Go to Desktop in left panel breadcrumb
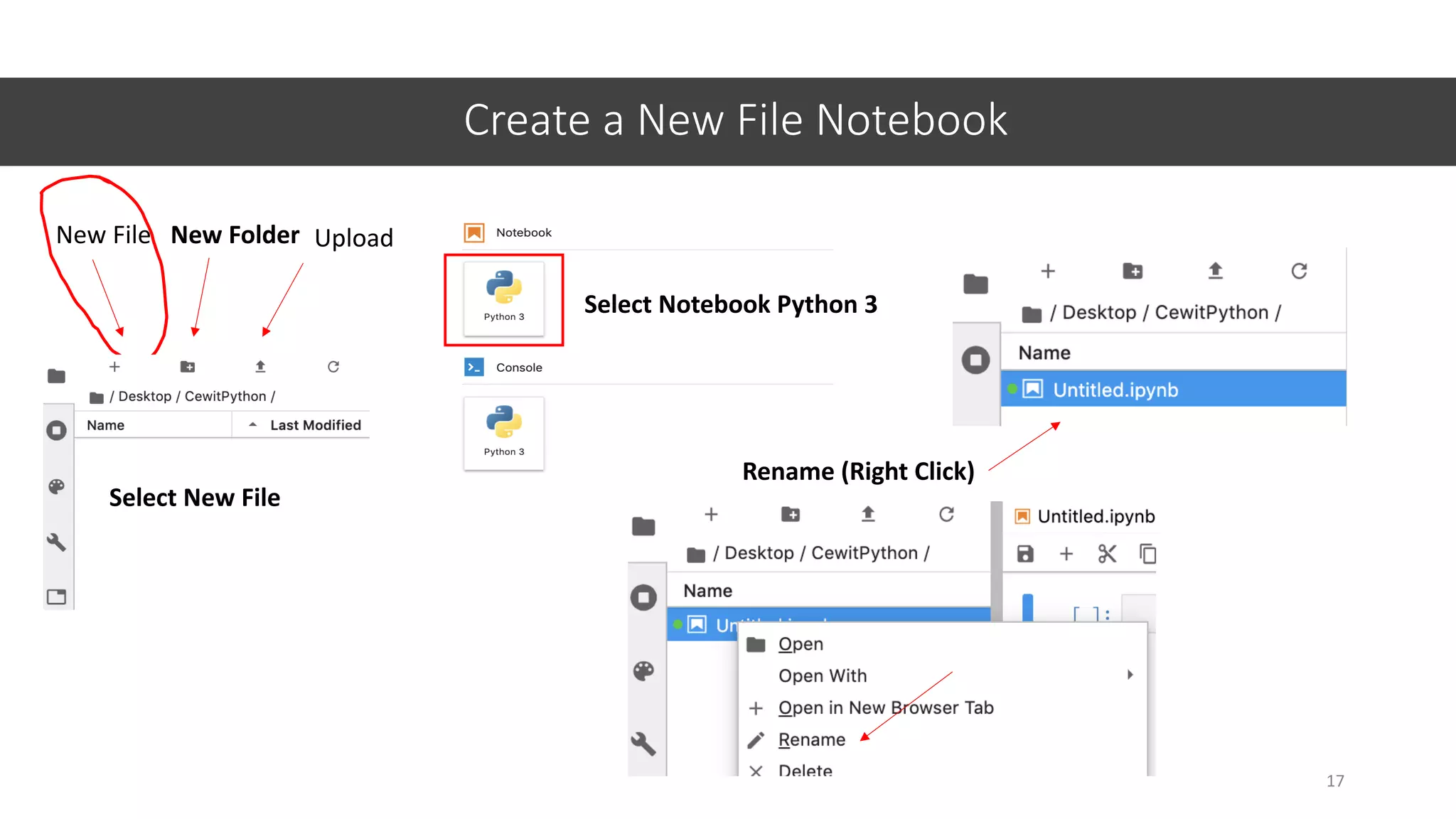Viewport: 1456px width, 819px height. [x=145, y=397]
